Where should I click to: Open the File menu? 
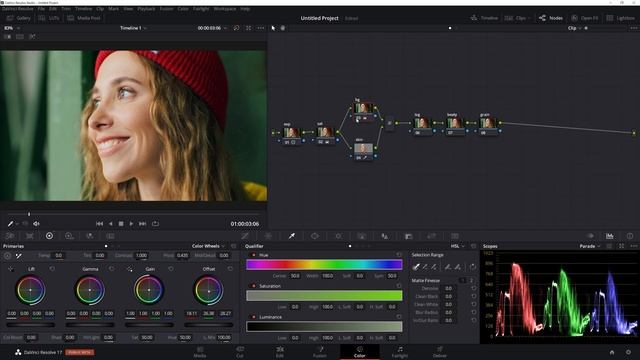coord(41,9)
